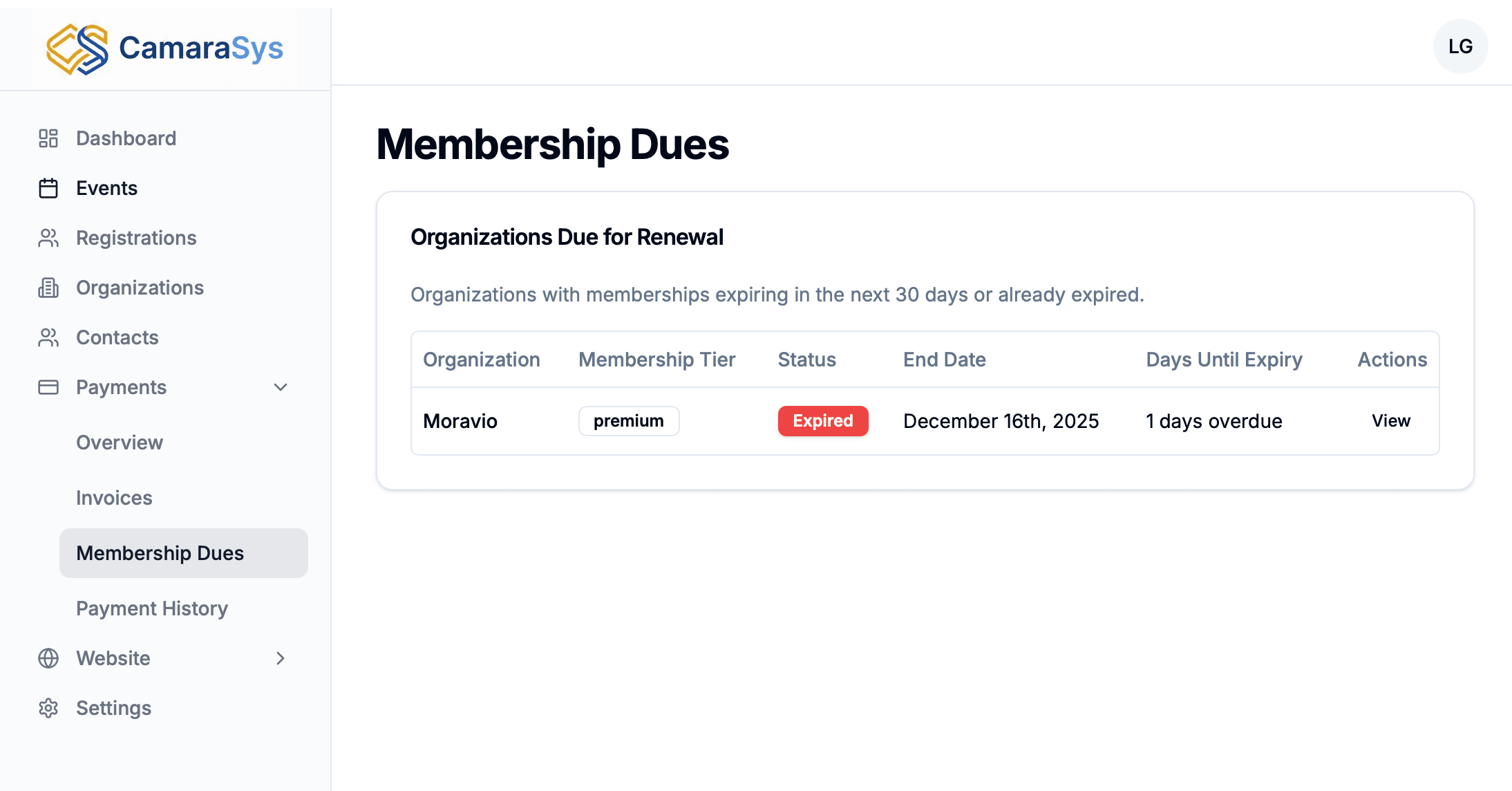Open the Payment History section
This screenshot has height=791, width=1512.
point(152,608)
